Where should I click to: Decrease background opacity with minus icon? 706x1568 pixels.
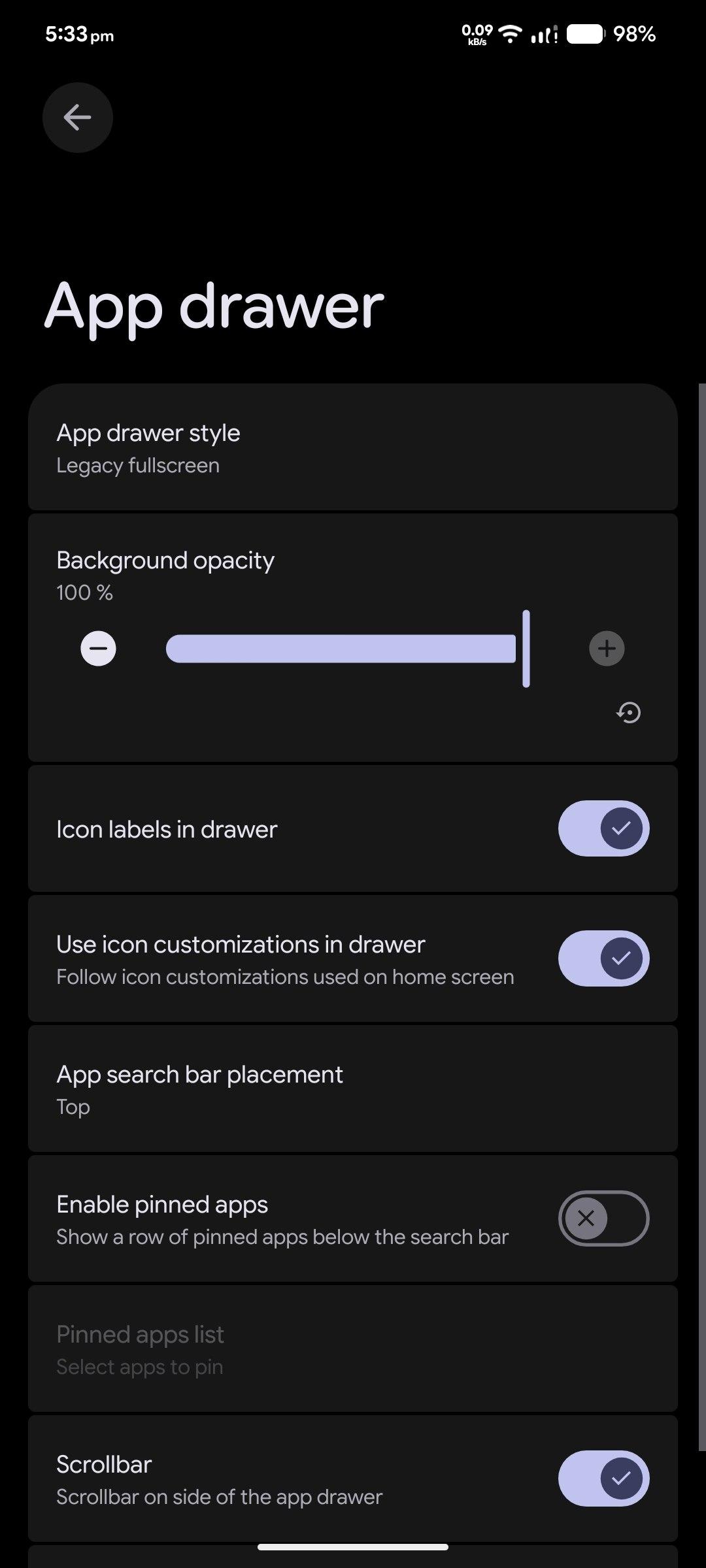[98, 649]
